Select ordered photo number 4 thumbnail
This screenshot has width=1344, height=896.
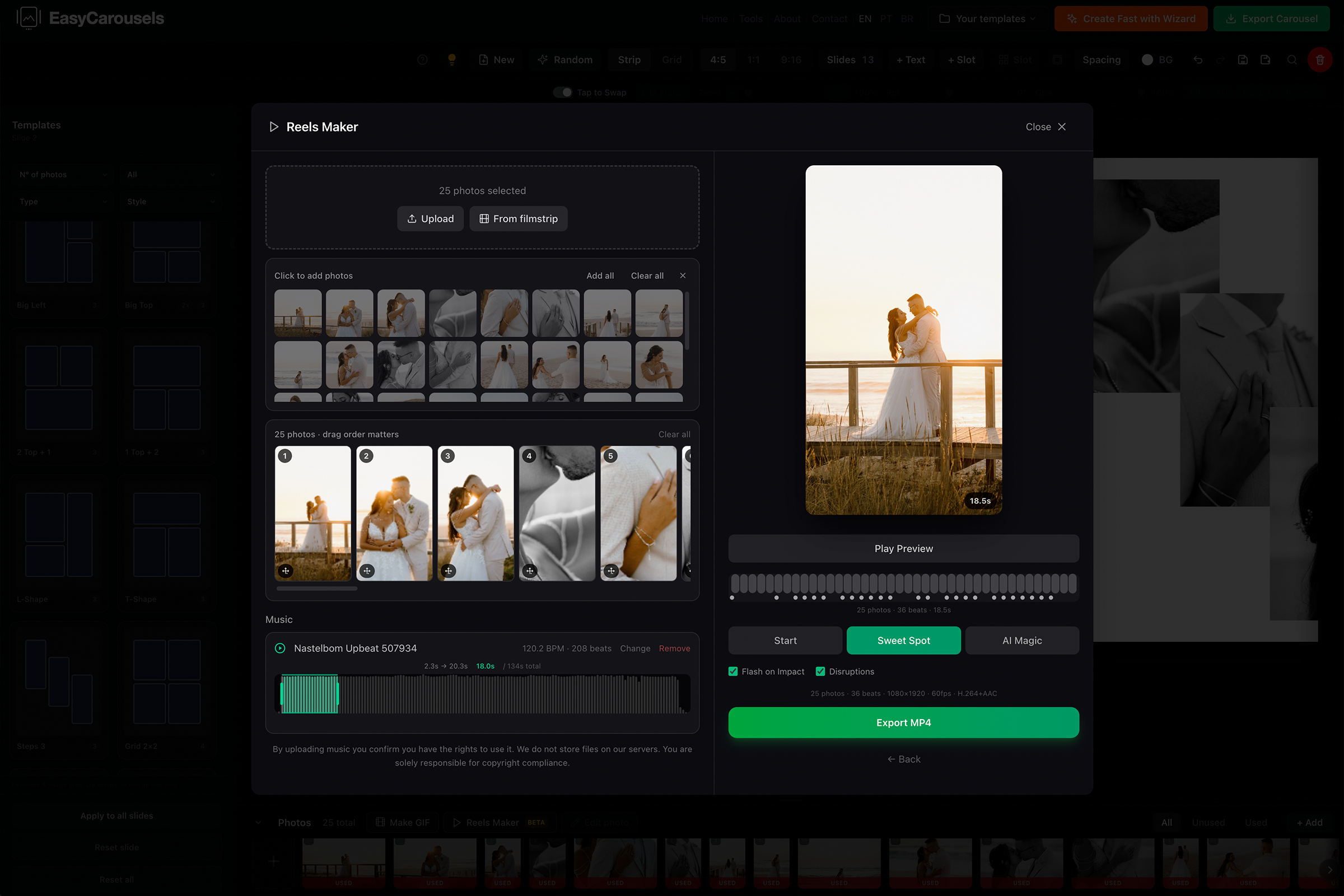pyautogui.click(x=557, y=513)
